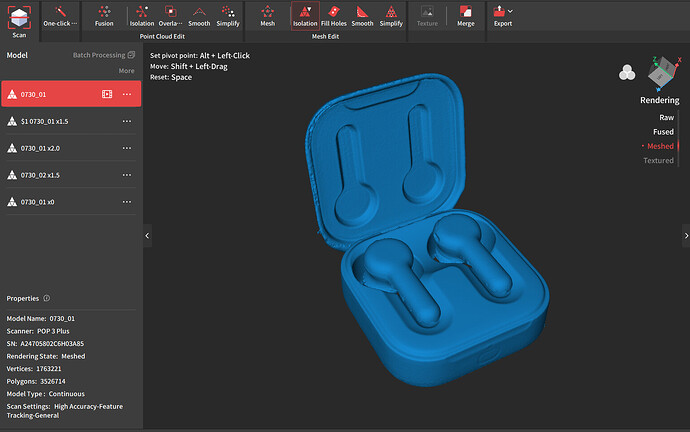The height and width of the screenshot is (432, 690).
Task: Apply Point Cloud Simplify tool
Action: (228, 16)
